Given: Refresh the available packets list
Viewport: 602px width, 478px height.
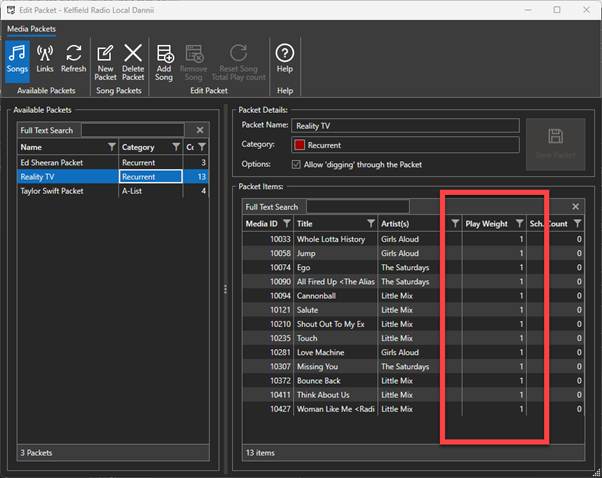Looking at the screenshot, I should (x=73, y=60).
